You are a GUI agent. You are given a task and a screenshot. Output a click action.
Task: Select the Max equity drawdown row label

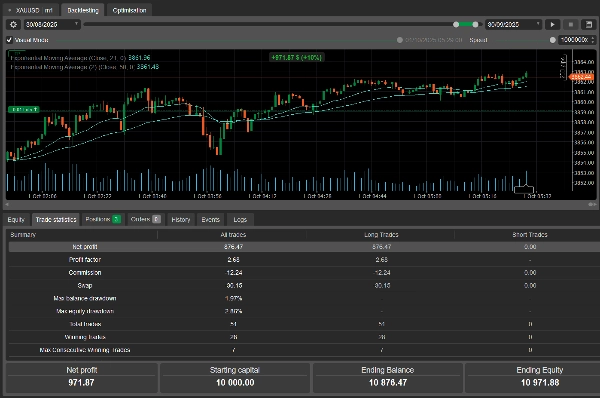tap(85, 311)
